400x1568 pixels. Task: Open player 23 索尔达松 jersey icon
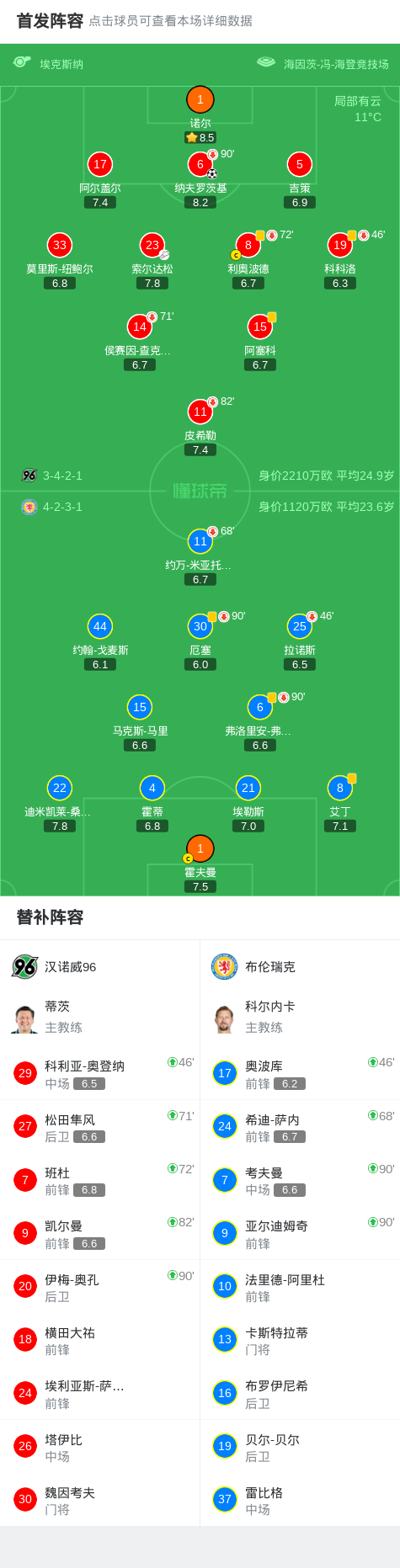(x=152, y=245)
